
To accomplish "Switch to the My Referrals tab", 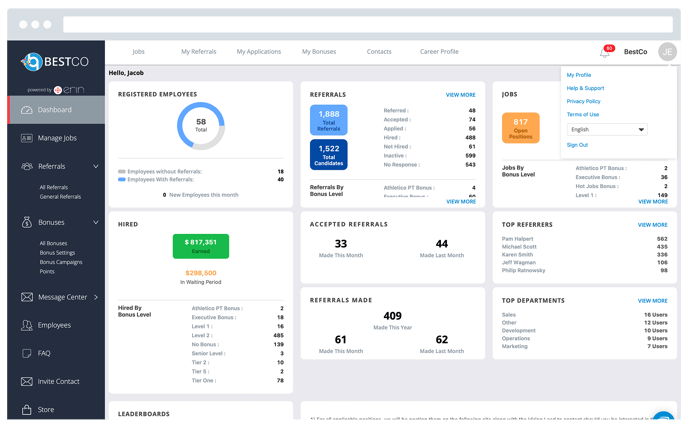I will [198, 51].
